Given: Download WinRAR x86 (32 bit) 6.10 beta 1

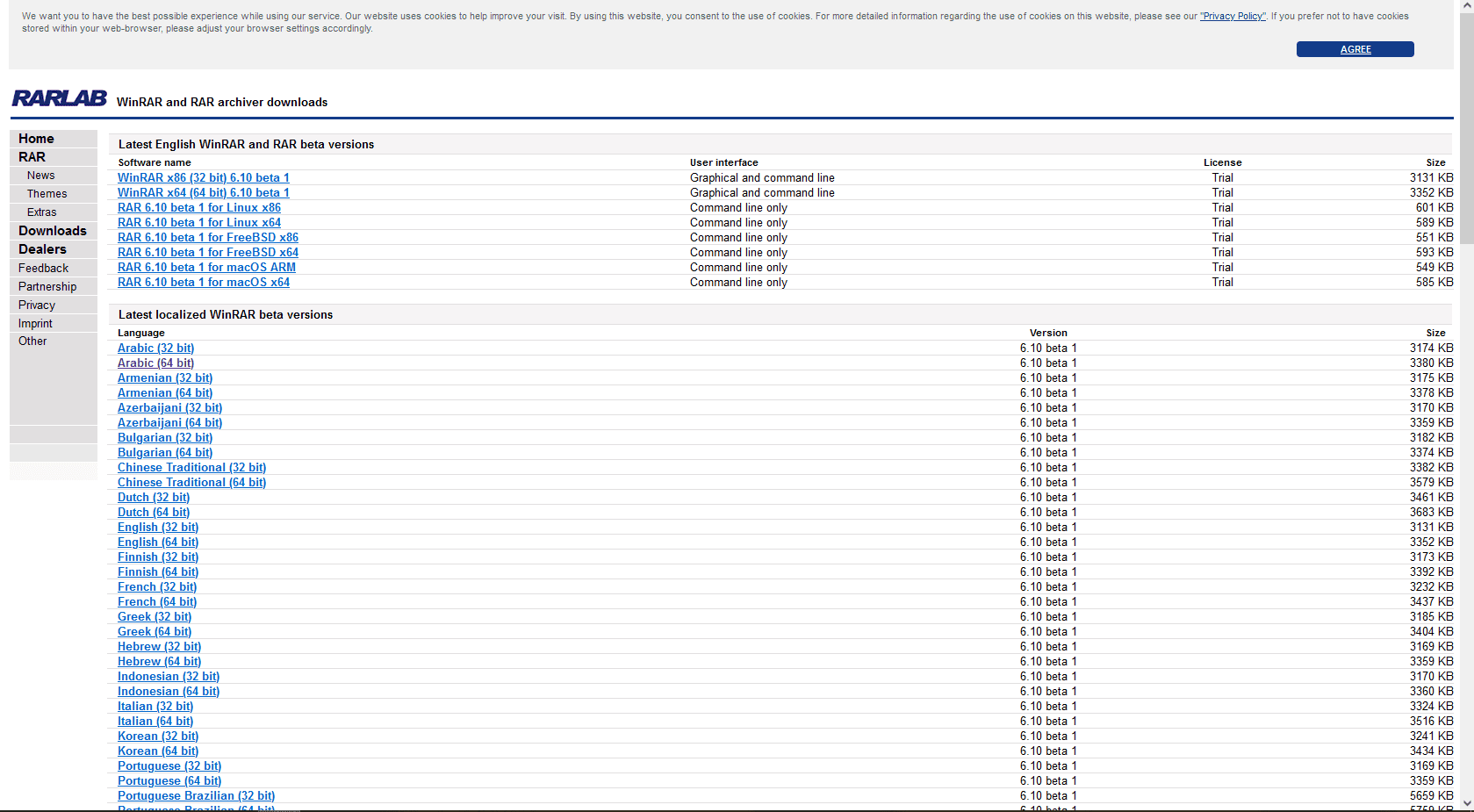Looking at the screenshot, I should tap(203, 178).
